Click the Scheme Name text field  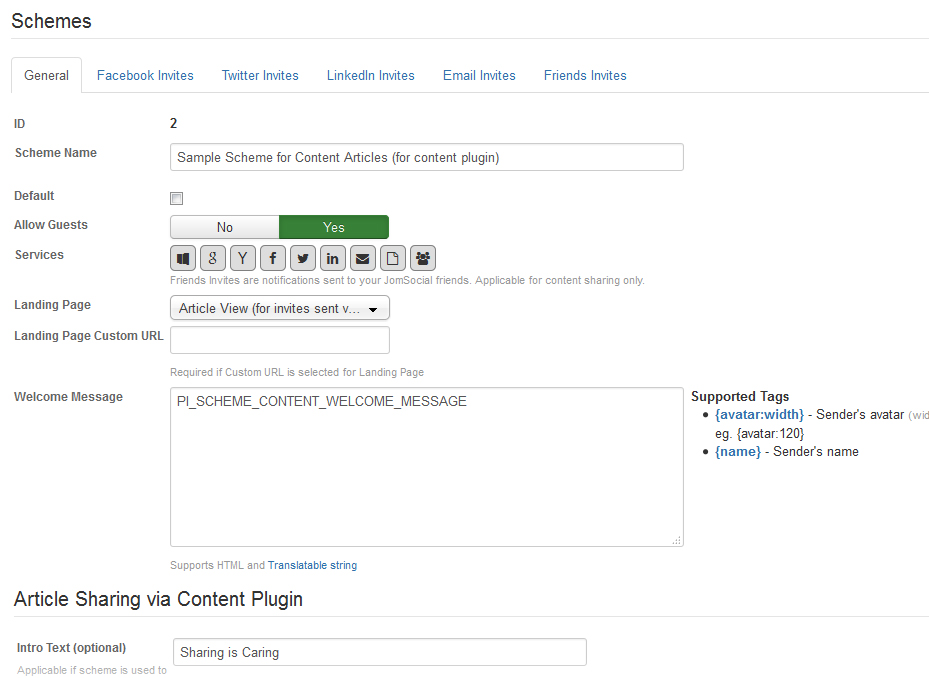[x=427, y=157]
